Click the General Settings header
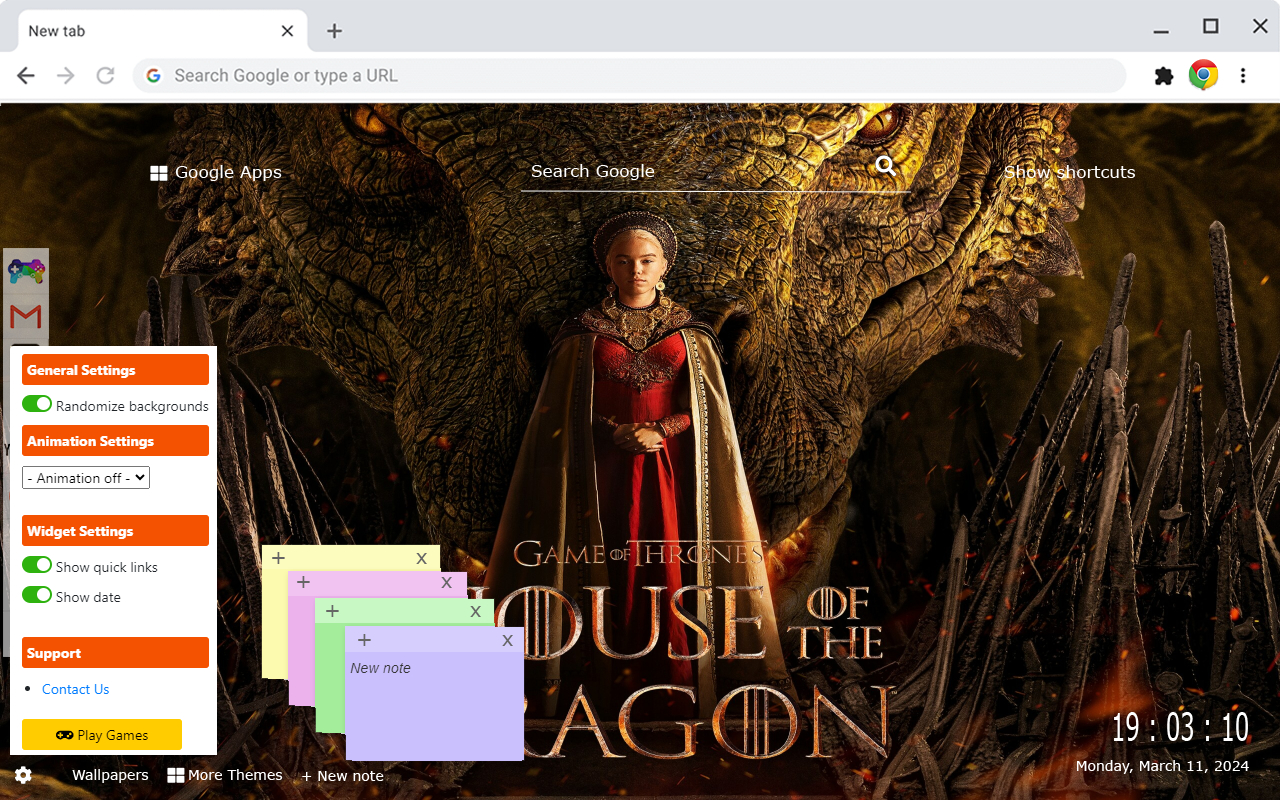Image resolution: width=1280 pixels, height=800 pixels. coord(115,369)
